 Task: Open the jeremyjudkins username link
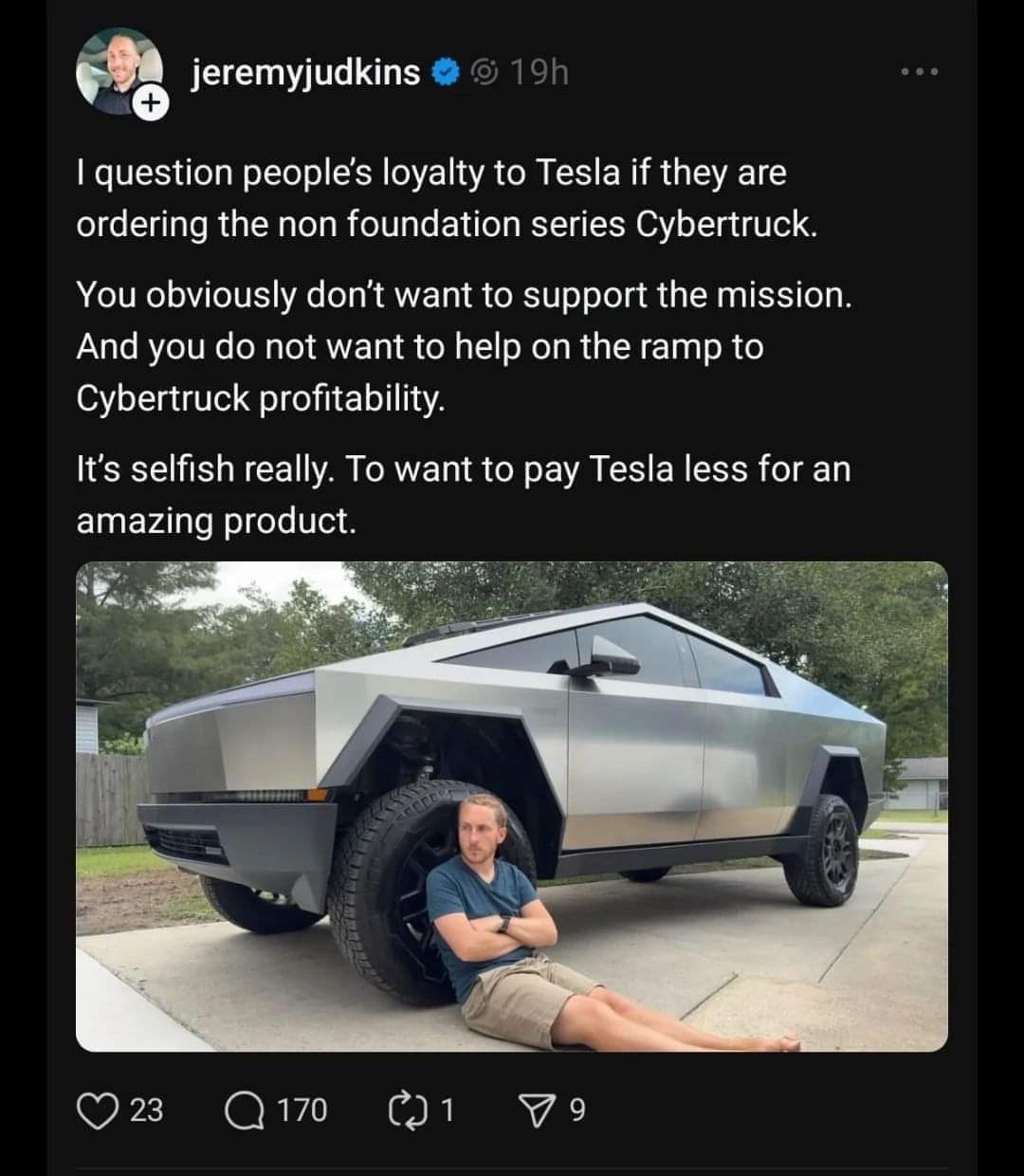(305, 72)
